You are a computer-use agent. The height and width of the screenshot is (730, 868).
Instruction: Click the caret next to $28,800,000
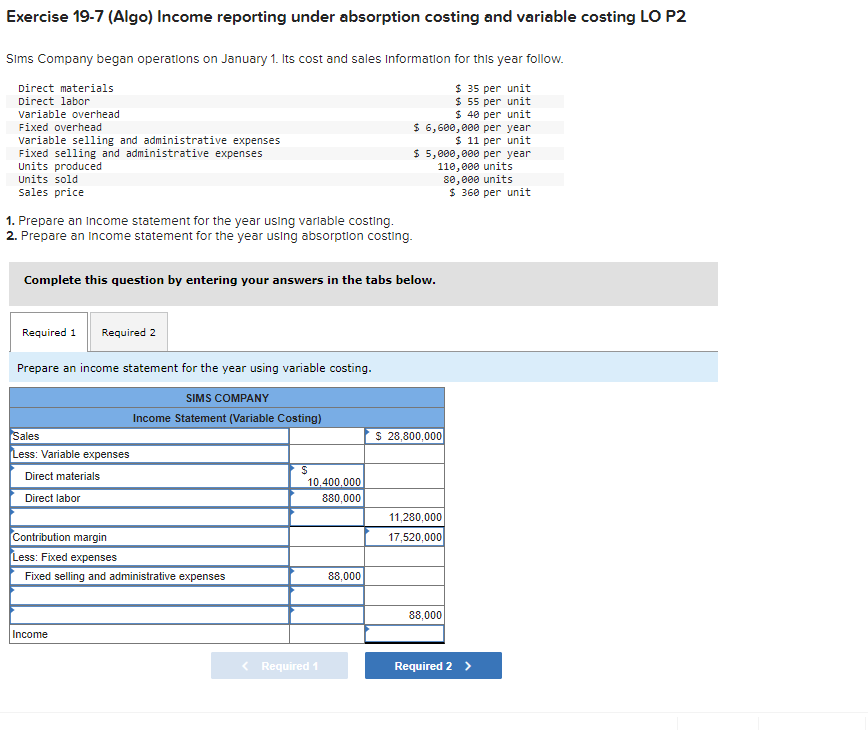coord(368,431)
